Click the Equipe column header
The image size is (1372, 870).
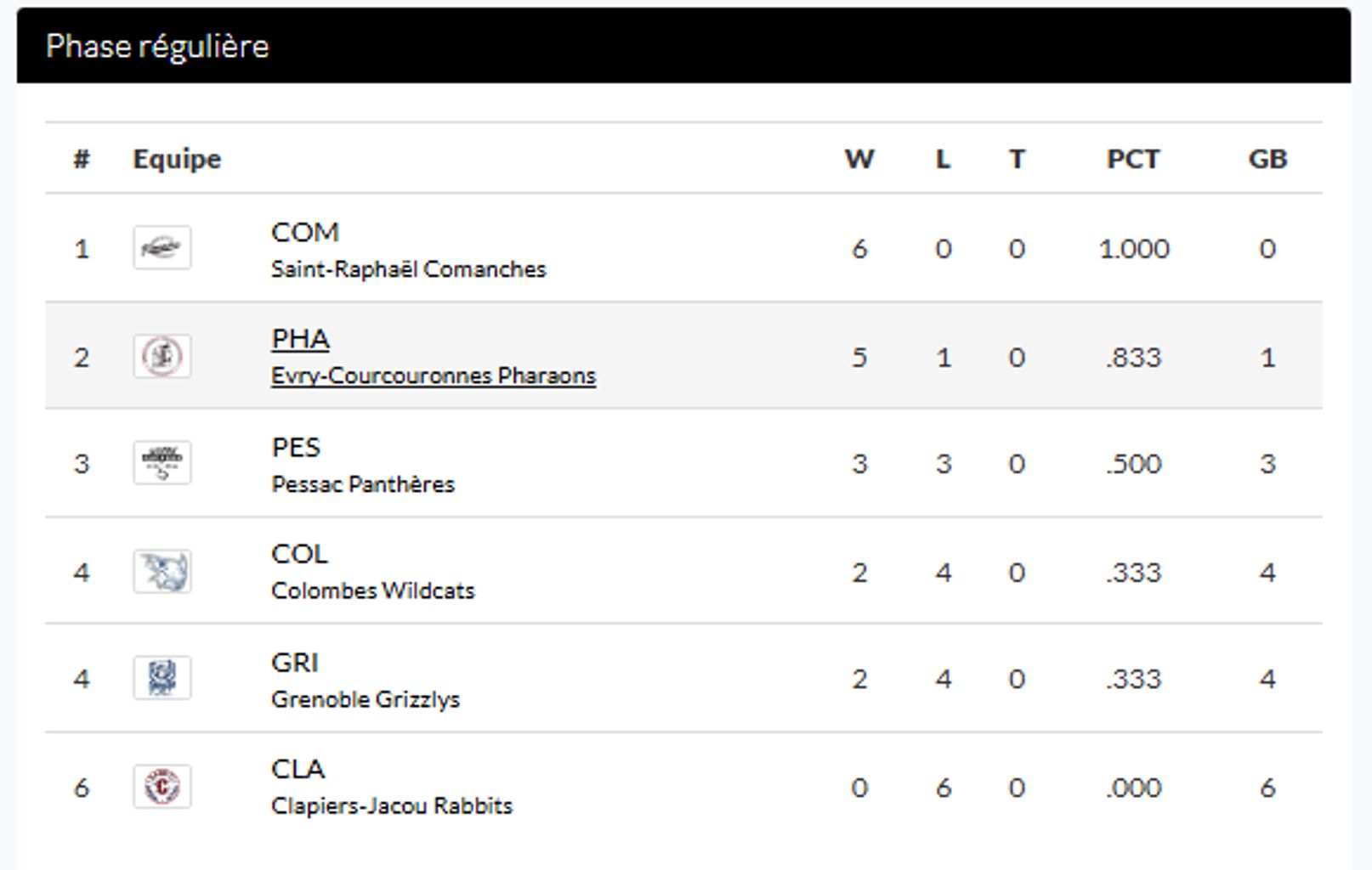coord(177,159)
